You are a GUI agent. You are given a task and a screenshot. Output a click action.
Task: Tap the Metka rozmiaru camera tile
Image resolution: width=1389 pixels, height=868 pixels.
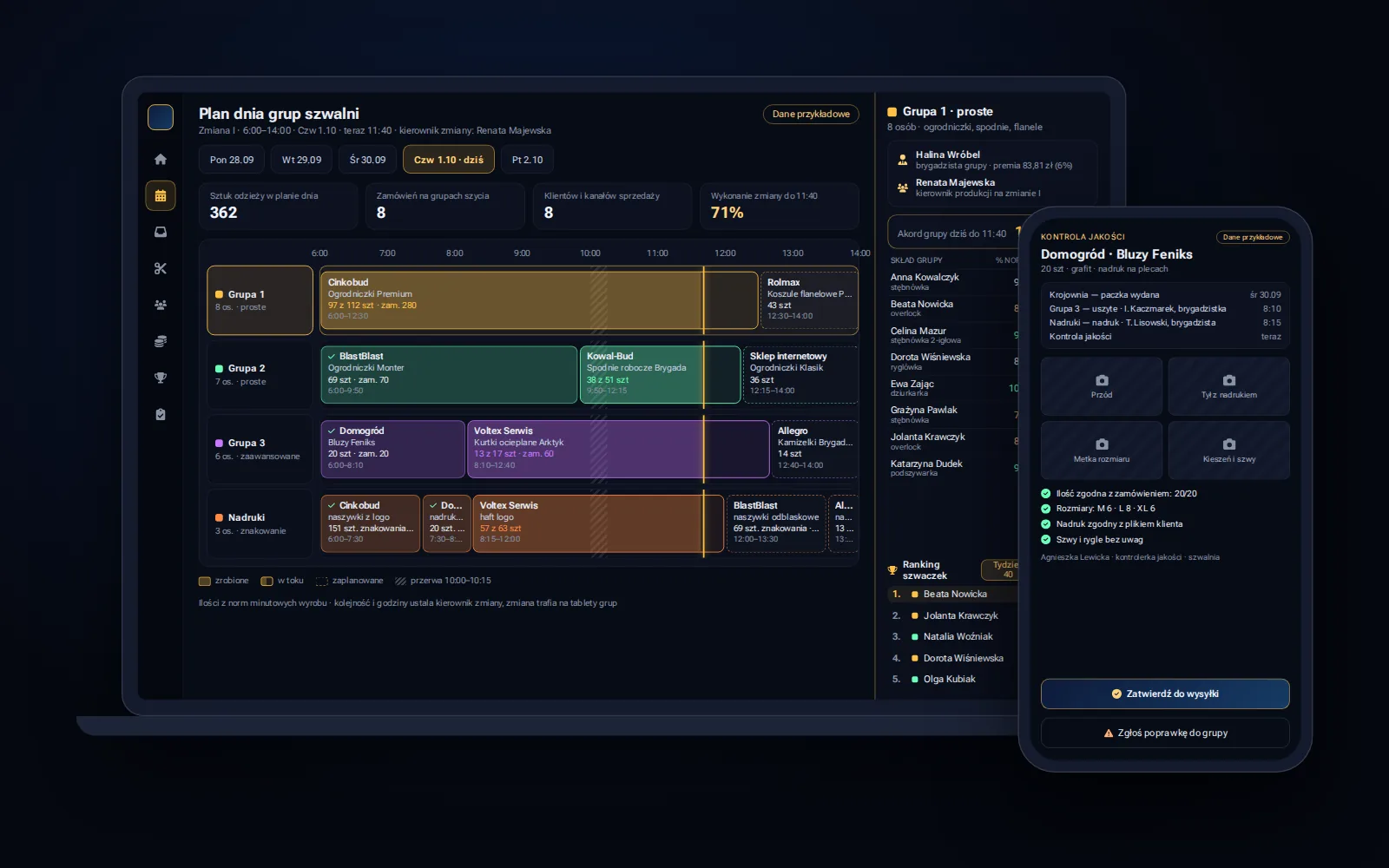click(1102, 450)
